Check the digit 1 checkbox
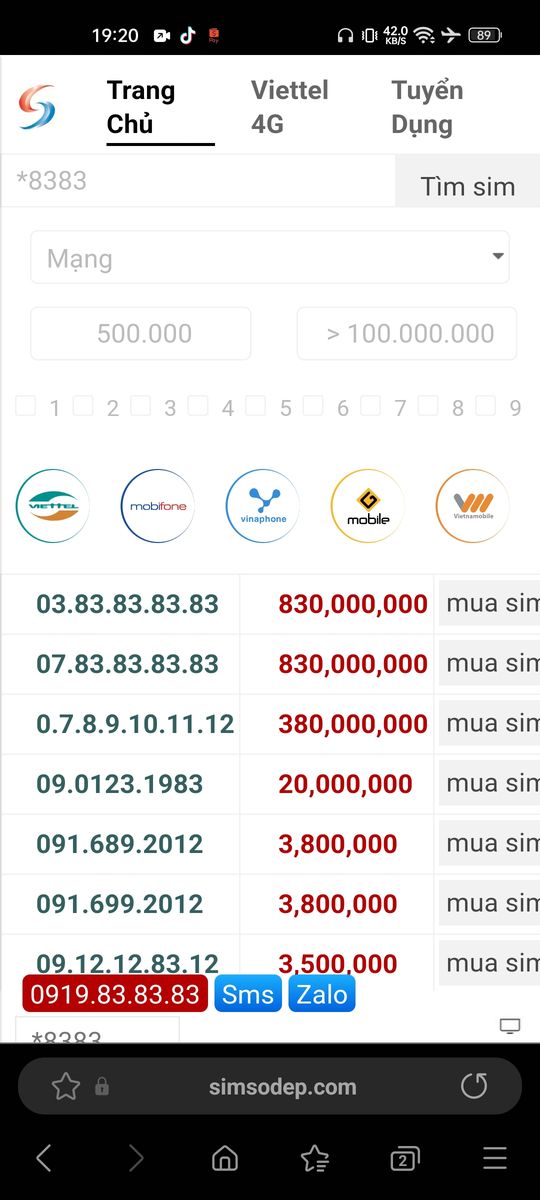 (25, 405)
